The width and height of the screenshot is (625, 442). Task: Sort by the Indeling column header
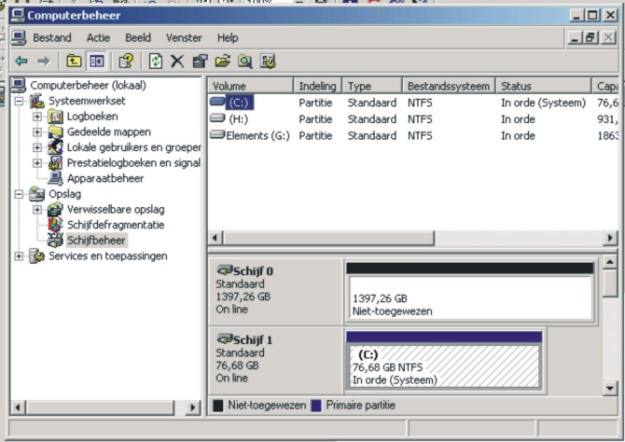click(318, 86)
